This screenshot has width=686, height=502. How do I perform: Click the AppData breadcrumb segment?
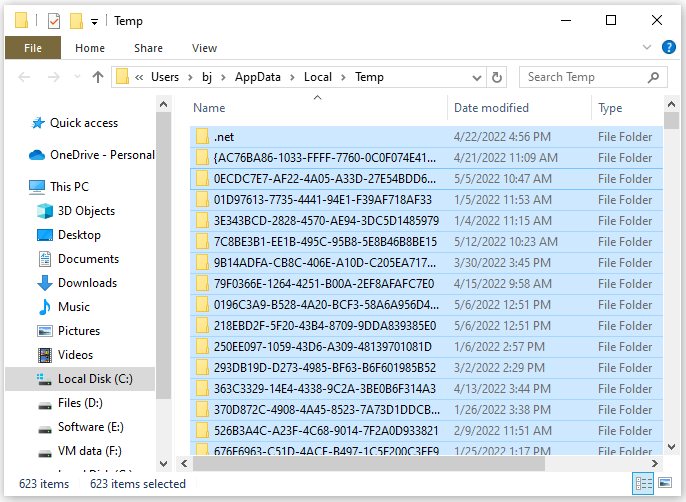point(258,77)
